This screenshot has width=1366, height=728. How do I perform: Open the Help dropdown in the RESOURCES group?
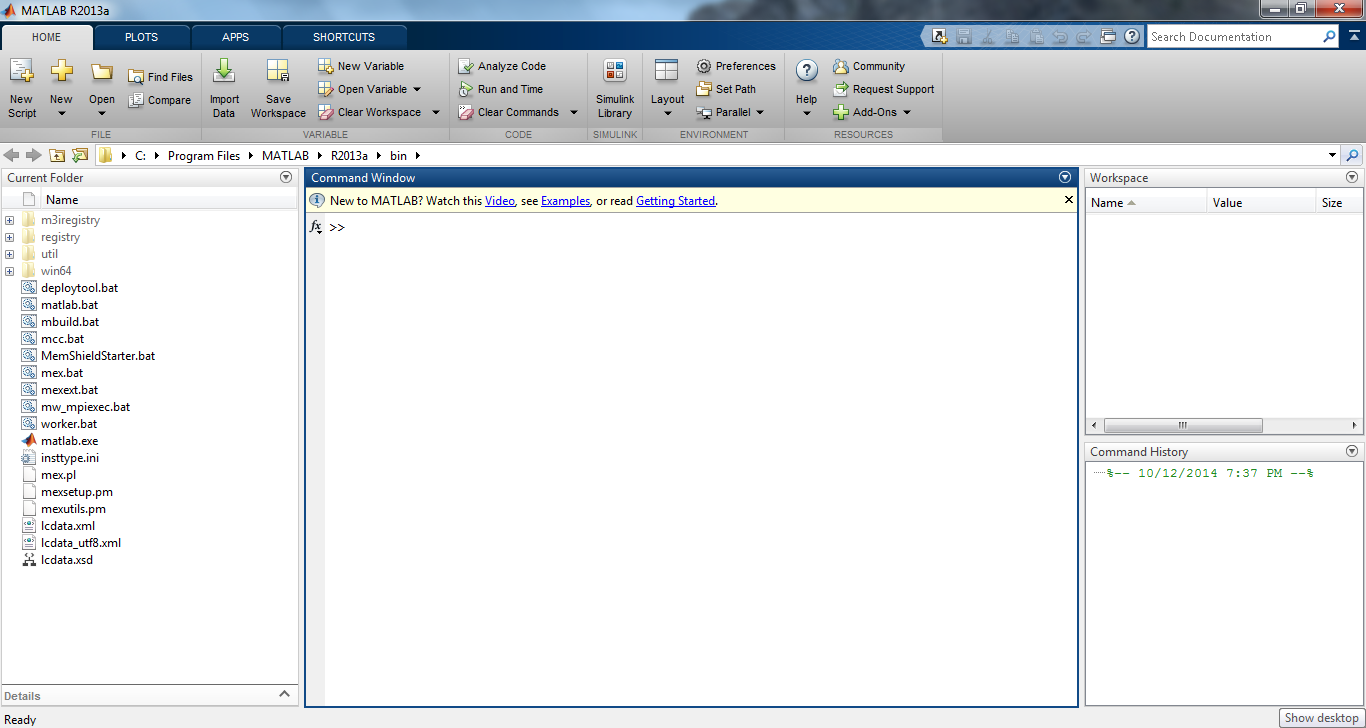tap(806, 88)
